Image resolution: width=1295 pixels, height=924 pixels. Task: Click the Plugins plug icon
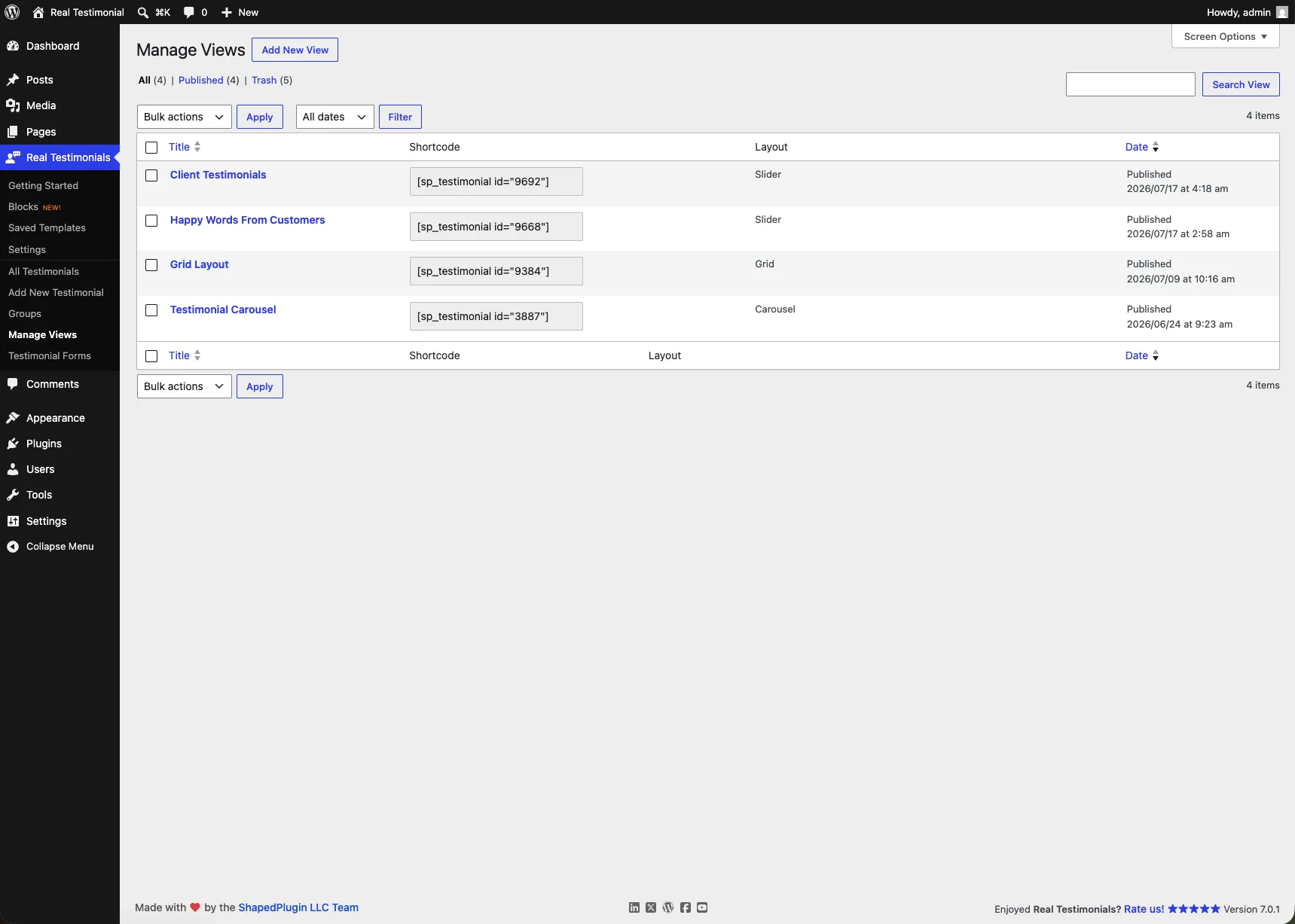pyautogui.click(x=13, y=444)
